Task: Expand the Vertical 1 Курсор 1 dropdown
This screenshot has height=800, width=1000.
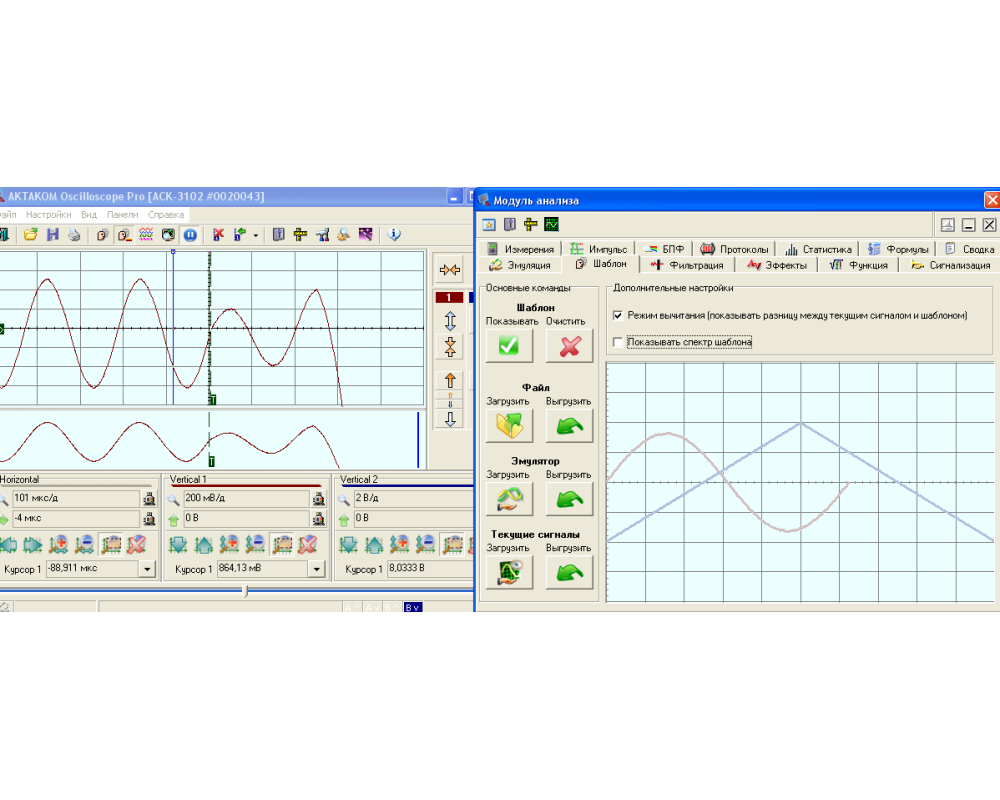Action: [x=317, y=569]
